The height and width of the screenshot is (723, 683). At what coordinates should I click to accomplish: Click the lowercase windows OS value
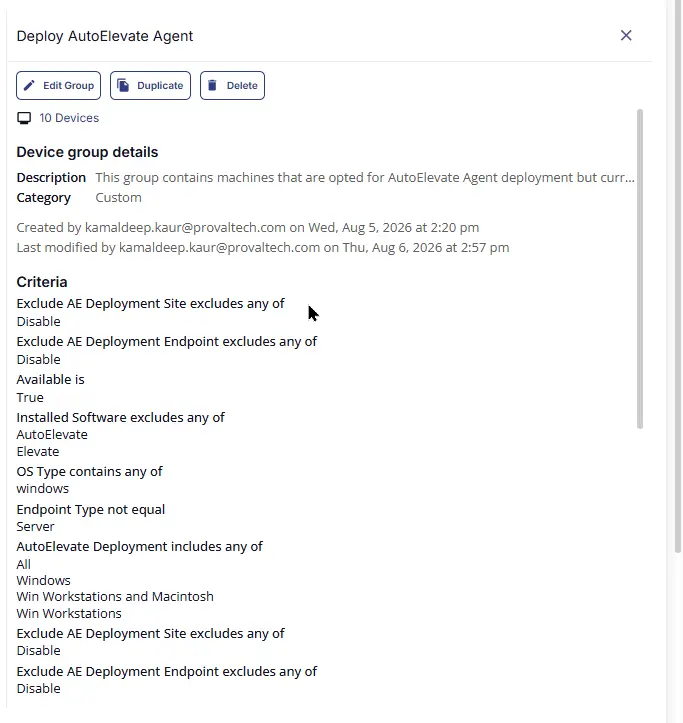coord(43,488)
